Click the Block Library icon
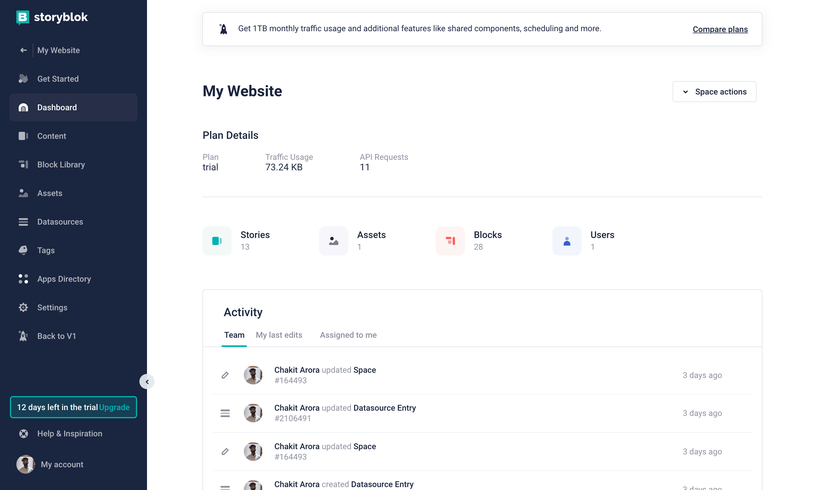The height and width of the screenshot is (490, 840). (23, 164)
